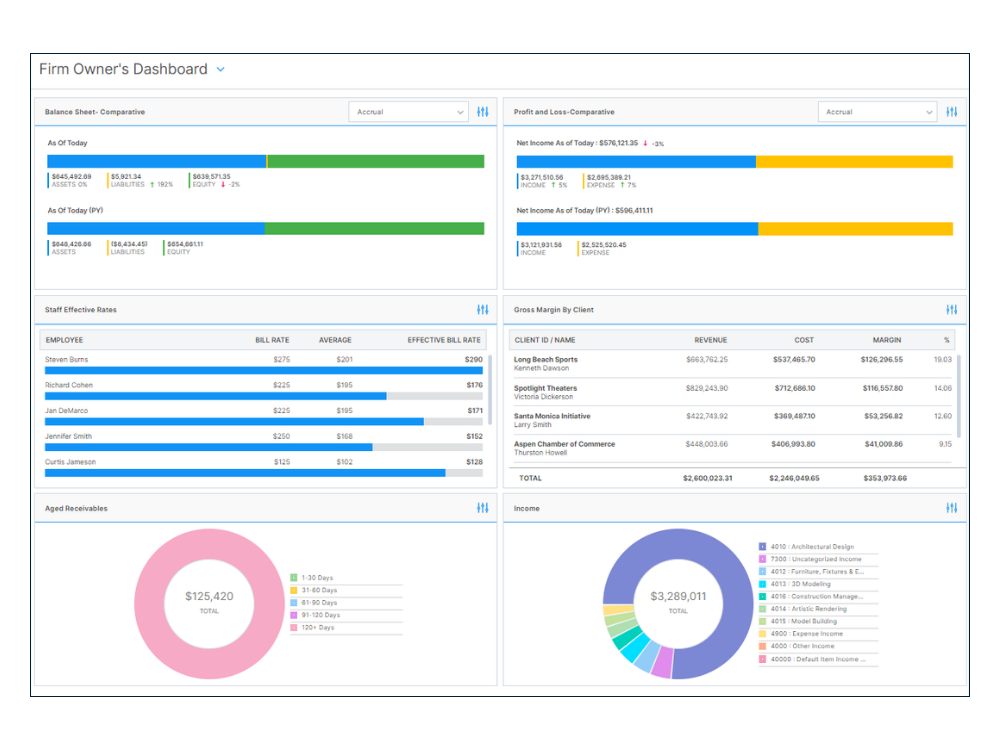Toggle 4013 3D Modeling legend box
Screen dimensions: 1000x750
coord(763,584)
